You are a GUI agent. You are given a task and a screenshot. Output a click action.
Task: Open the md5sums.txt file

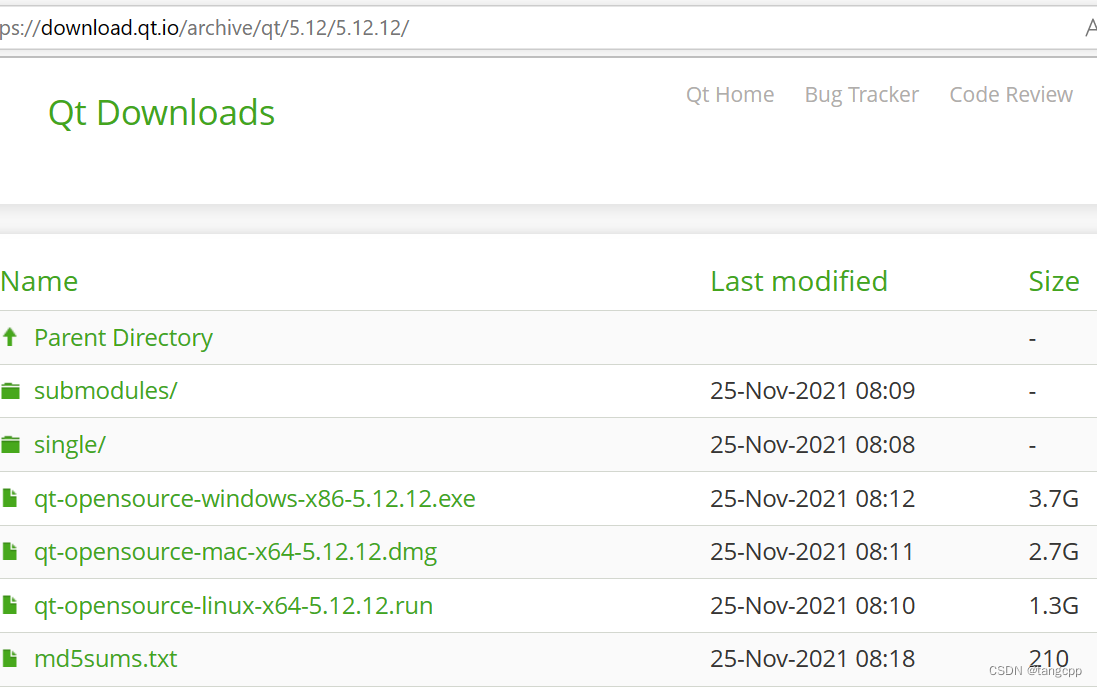[x=105, y=658]
